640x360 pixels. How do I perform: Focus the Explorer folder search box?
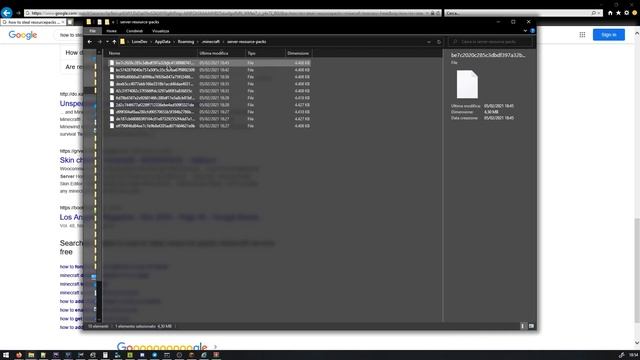pyautogui.click(x=490, y=42)
